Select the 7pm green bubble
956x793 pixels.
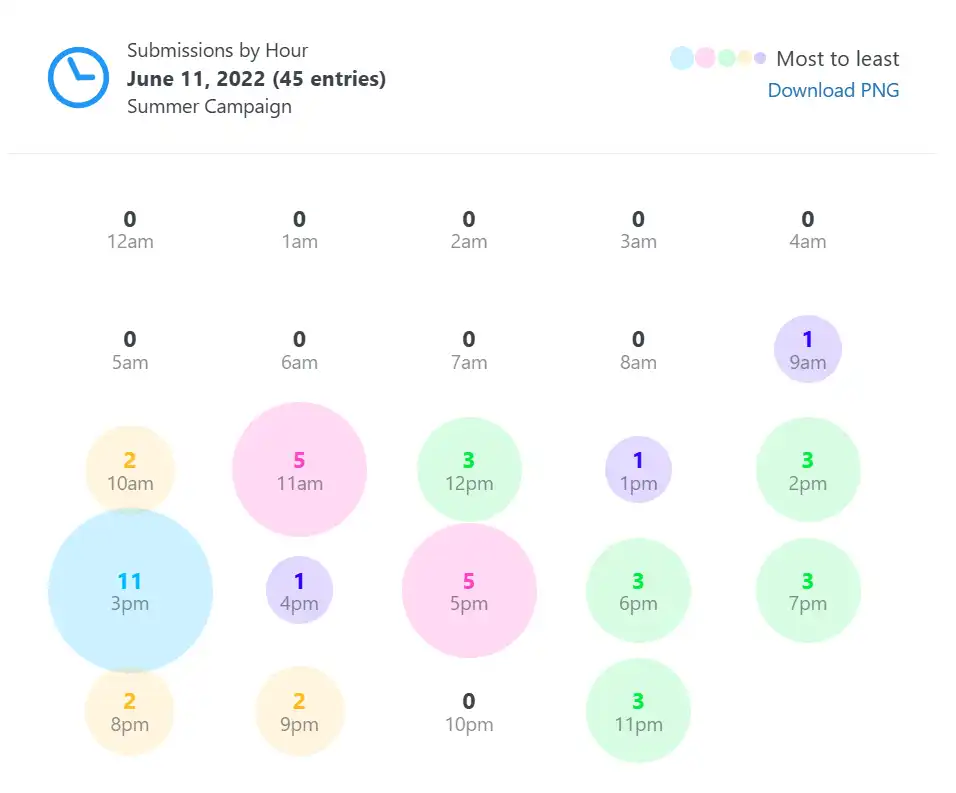point(808,591)
